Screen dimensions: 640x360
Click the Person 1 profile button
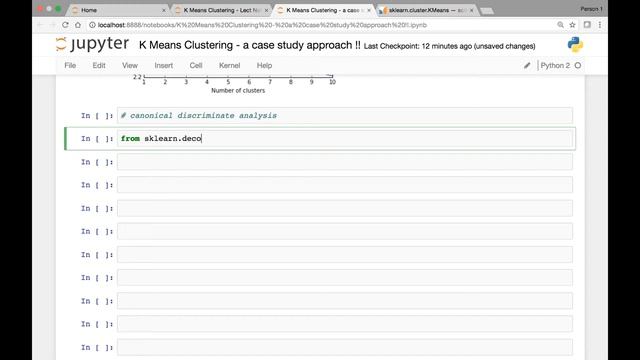[x=591, y=9]
